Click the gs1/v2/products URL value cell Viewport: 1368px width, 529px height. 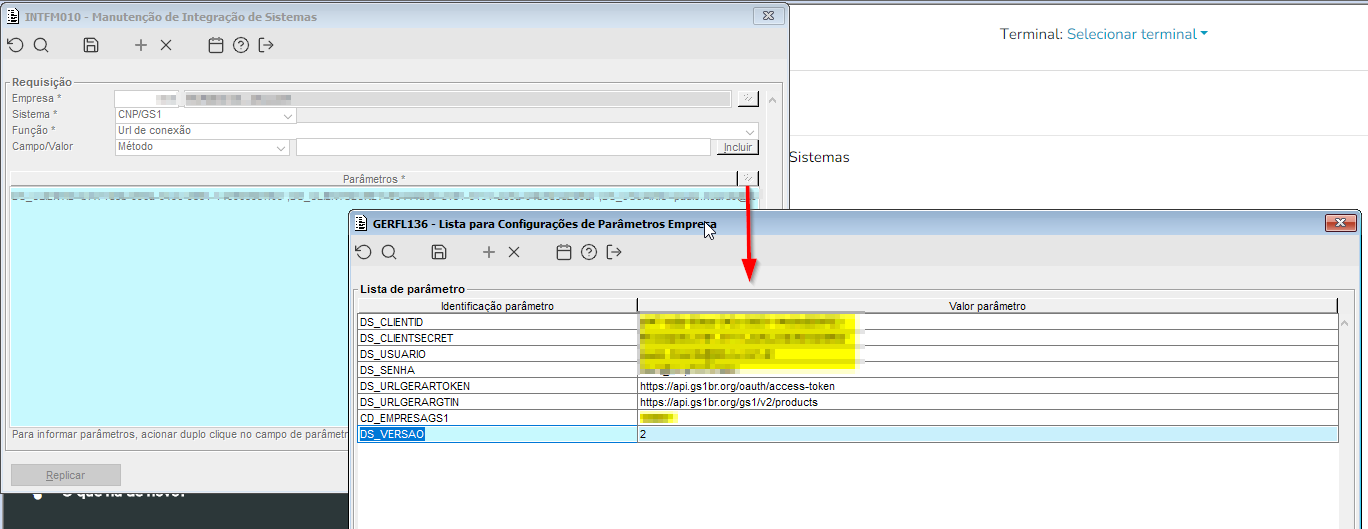click(x=987, y=402)
